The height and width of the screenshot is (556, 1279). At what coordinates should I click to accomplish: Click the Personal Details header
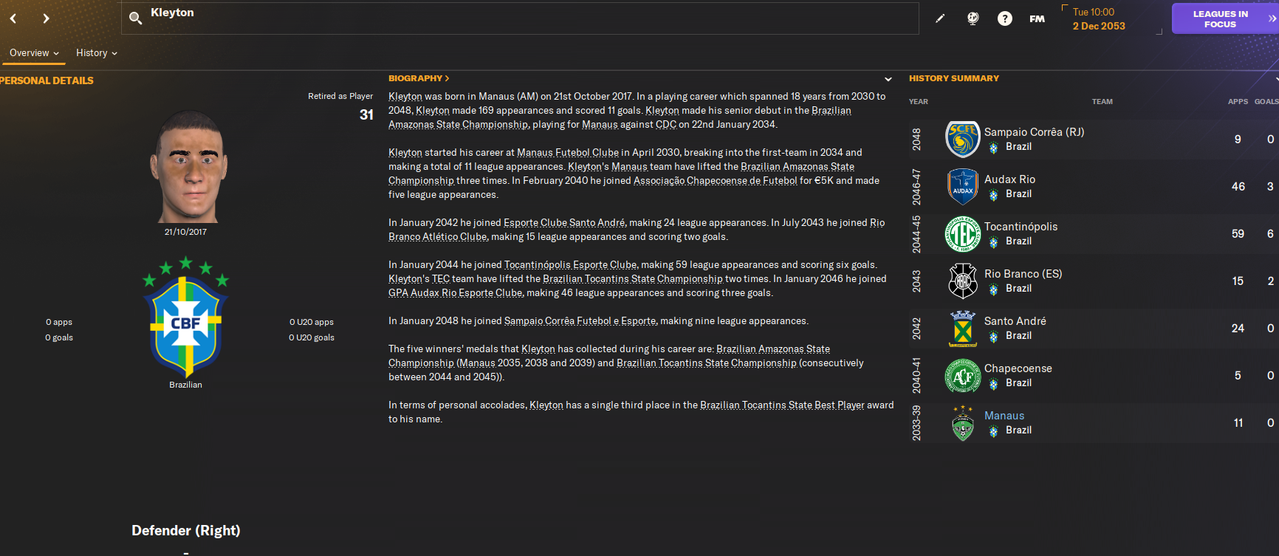point(47,81)
